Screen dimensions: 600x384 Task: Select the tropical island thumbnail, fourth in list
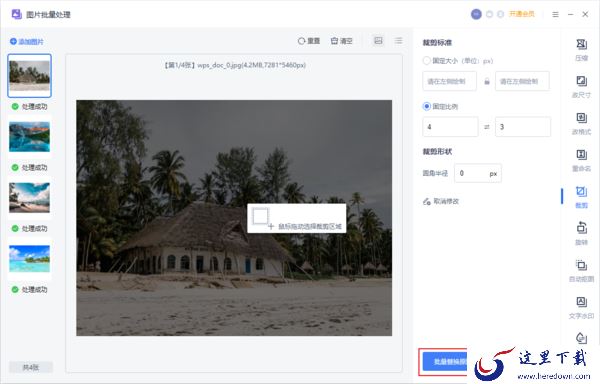click(x=29, y=259)
